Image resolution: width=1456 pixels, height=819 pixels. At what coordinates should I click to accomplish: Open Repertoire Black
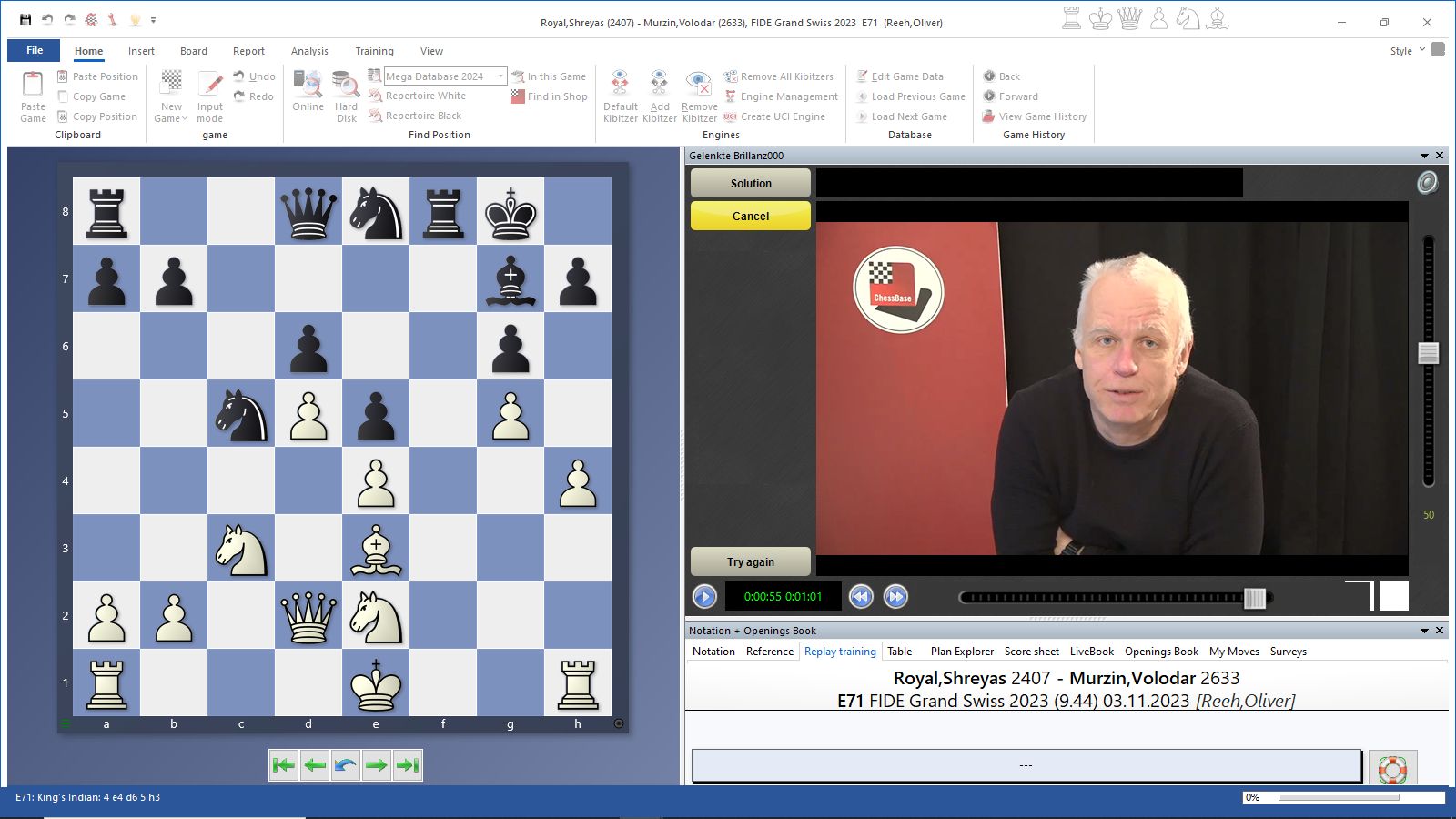click(415, 116)
